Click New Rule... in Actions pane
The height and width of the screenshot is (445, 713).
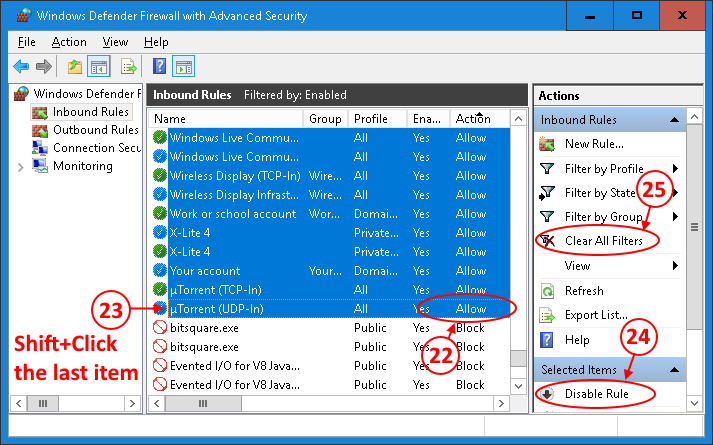594,144
